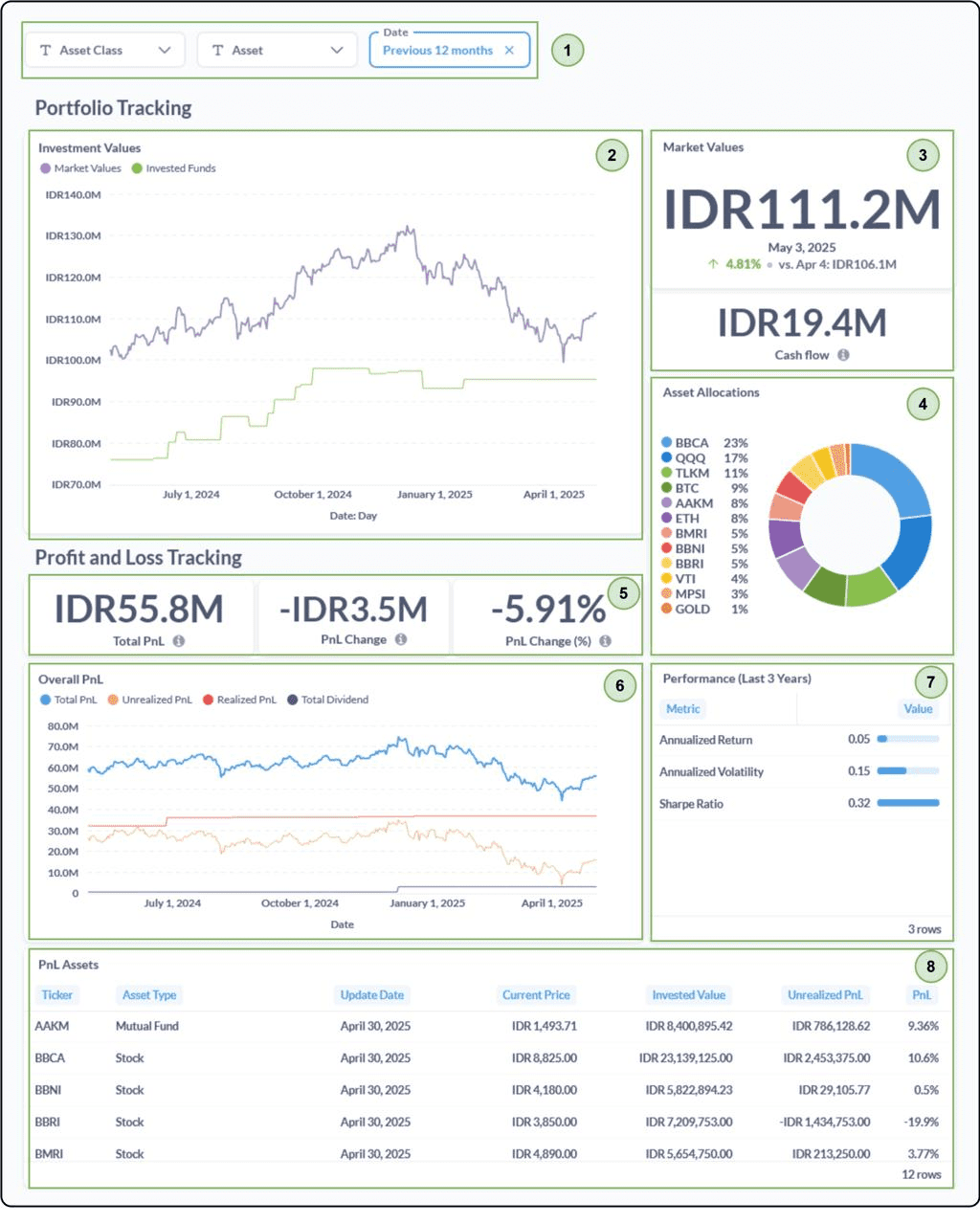This screenshot has height=1224, width=980.
Task: Clear the Previous 12 months date filter
Action: (x=509, y=51)
